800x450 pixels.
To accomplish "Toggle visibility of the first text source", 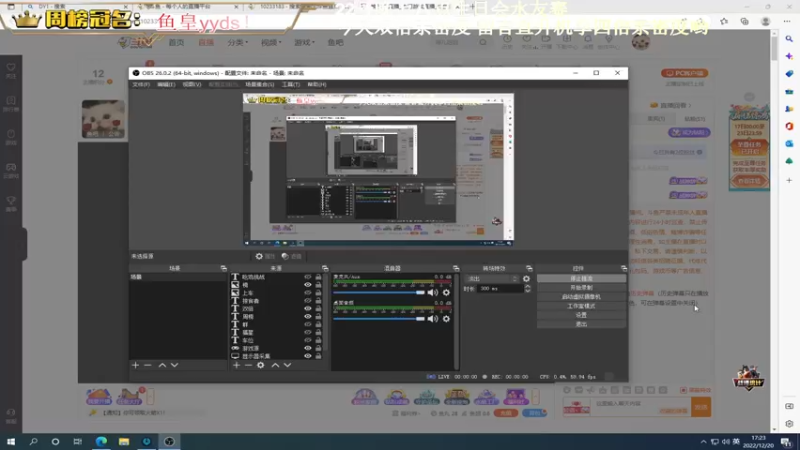I will pos(308,277).
